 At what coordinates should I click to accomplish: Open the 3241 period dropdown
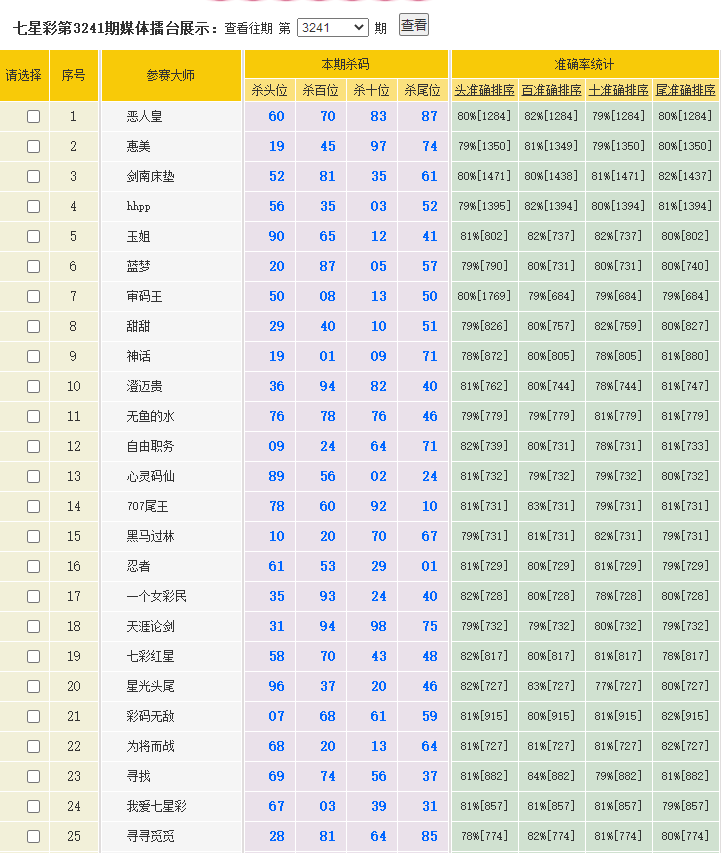332,28
